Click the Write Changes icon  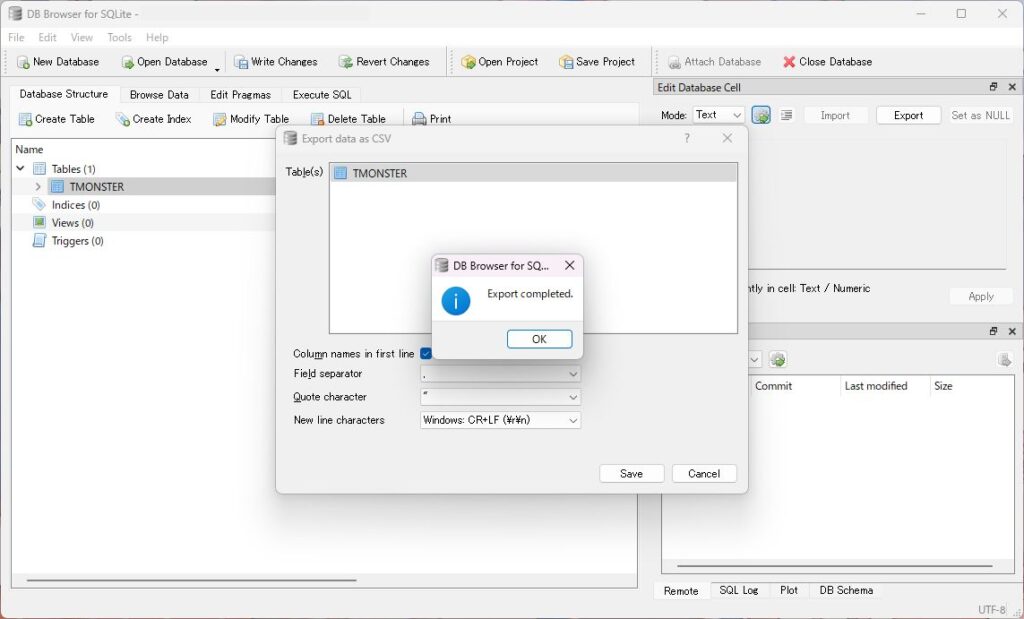tap(241, 62)
